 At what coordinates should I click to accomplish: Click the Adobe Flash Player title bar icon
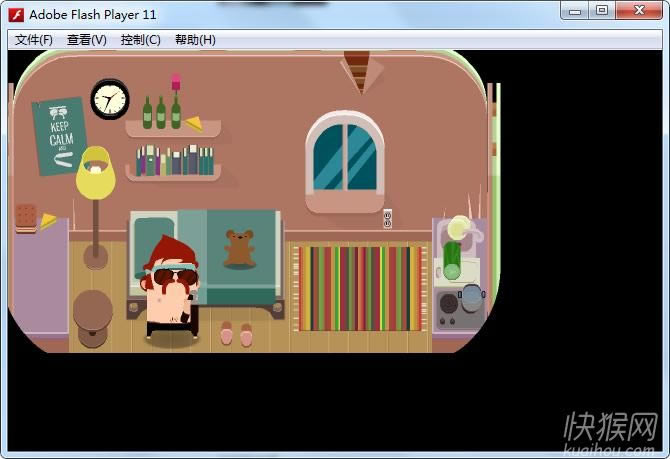pyautogui.click(x=16, y=14)
